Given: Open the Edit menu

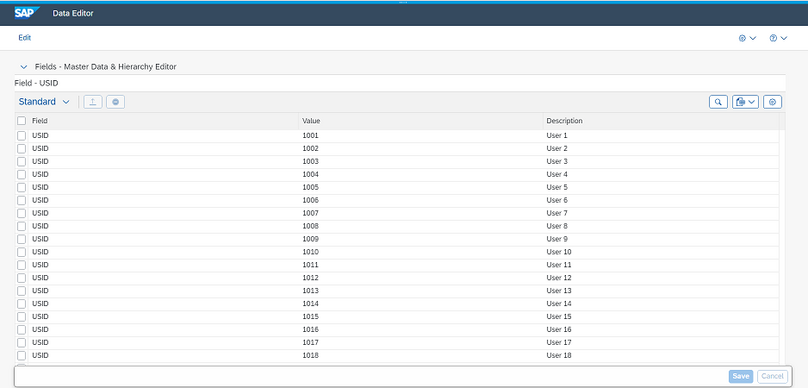Looking at the screenshot, I should tap(25, 38).
